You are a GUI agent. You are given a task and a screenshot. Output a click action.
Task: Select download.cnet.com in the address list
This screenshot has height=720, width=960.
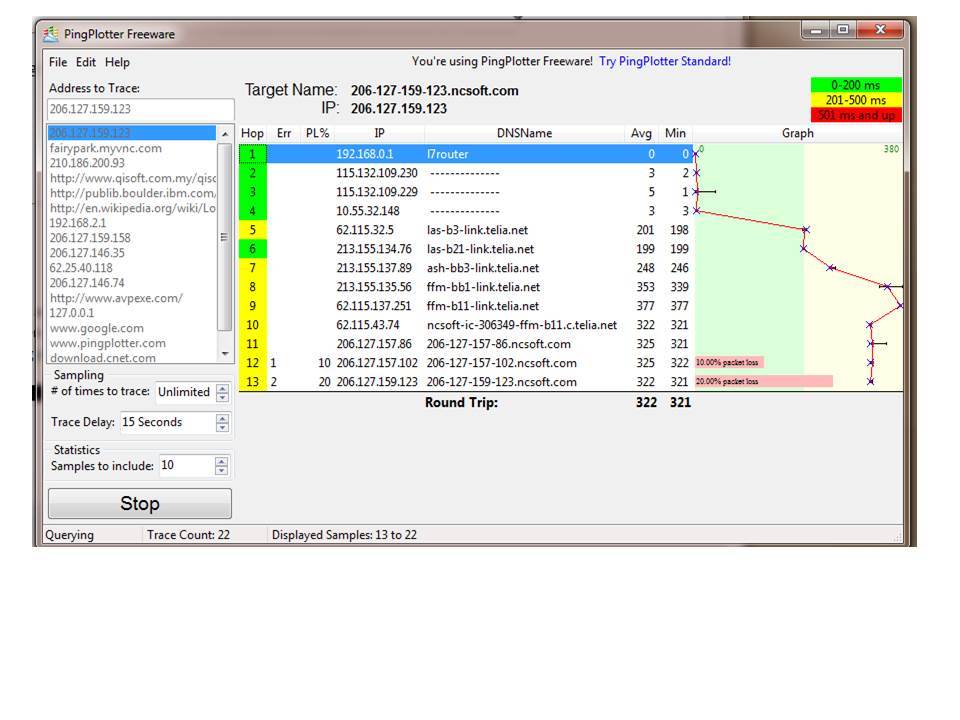coord(132,358)
